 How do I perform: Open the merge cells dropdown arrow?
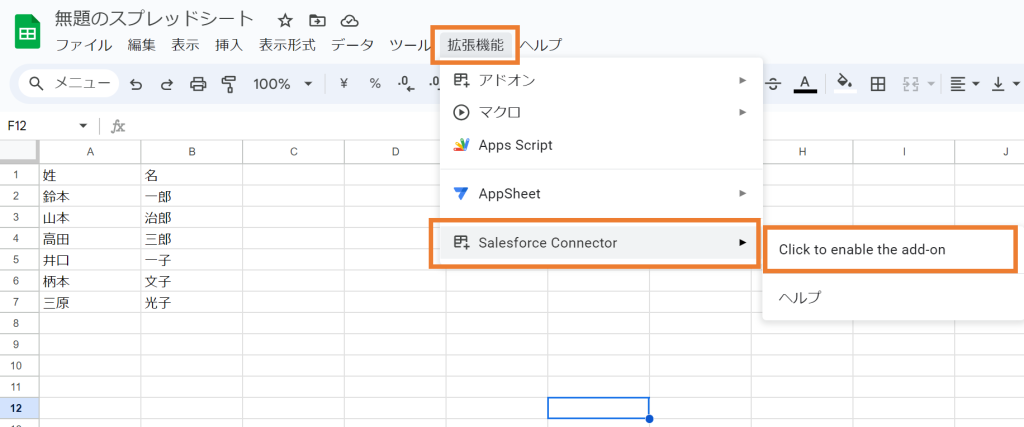click(930, 84)
